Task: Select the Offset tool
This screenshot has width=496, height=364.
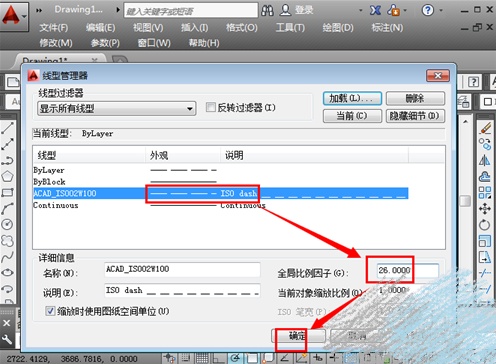Action: click(485, 176)
